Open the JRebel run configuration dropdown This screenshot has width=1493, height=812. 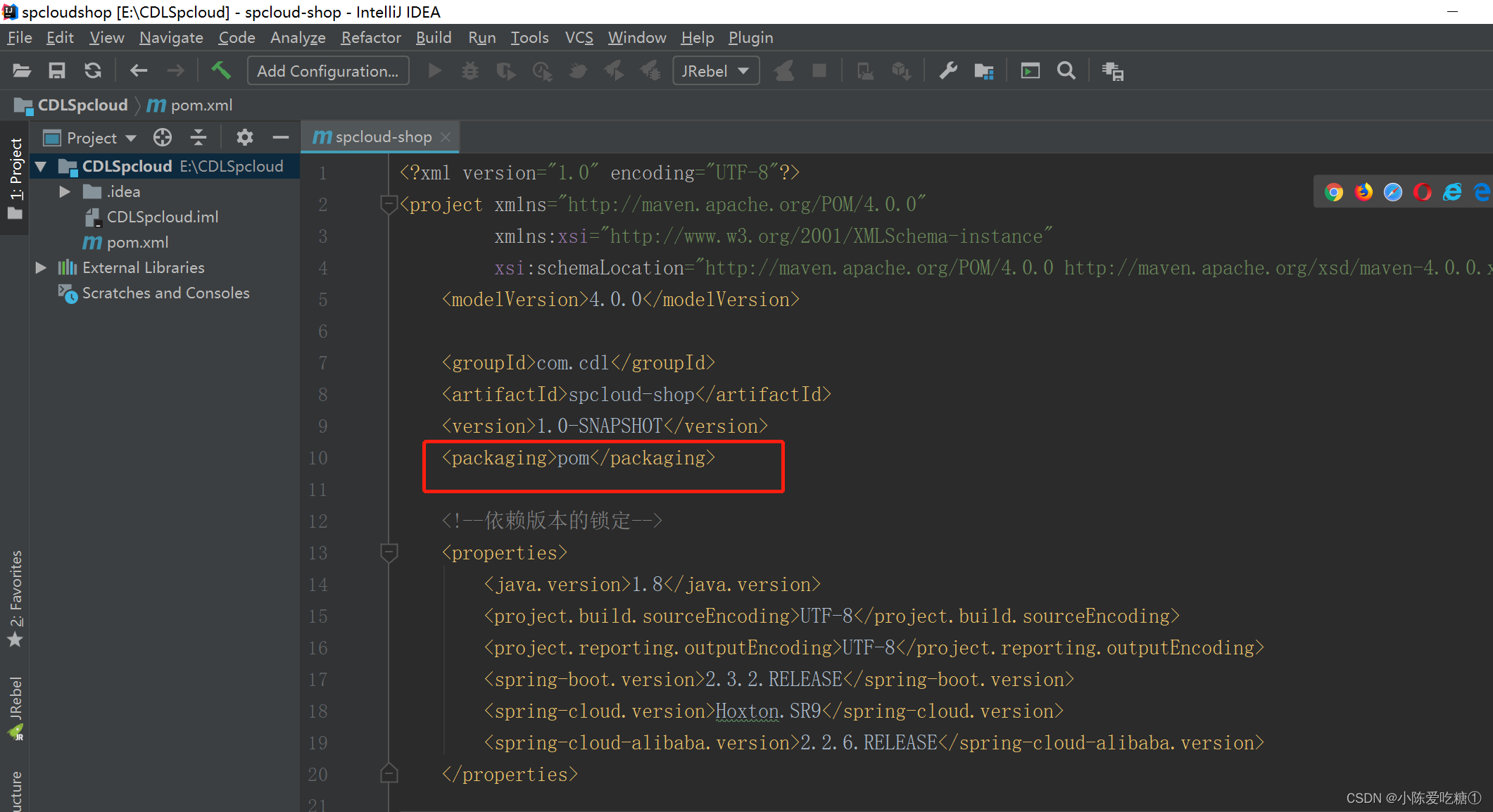click(715, 70)
